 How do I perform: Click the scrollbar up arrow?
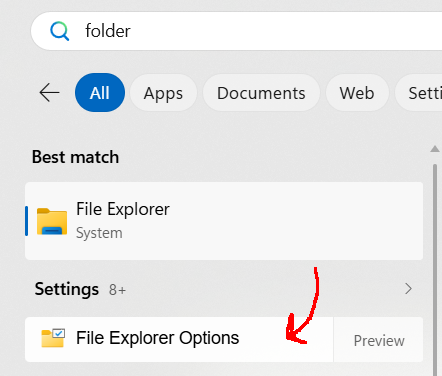435,149
